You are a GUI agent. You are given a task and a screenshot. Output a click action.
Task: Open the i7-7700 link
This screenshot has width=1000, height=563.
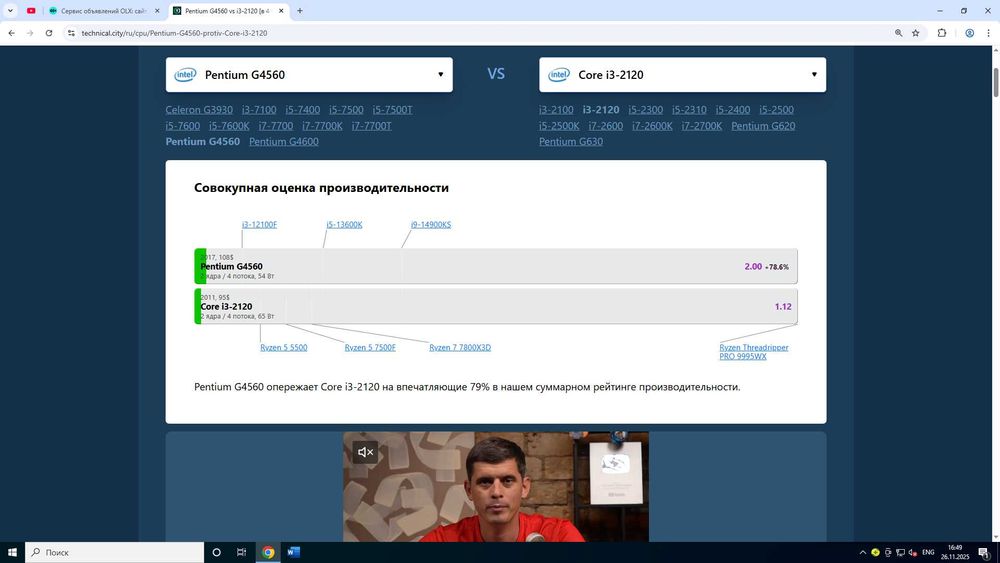pyautogui.click(x=276, y=126)
